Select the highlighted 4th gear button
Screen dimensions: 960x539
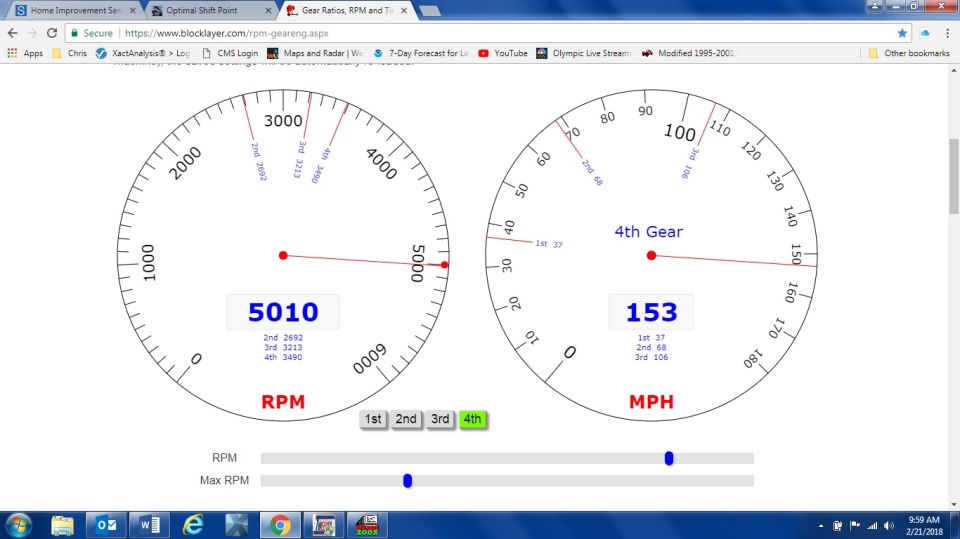point(472,419)
